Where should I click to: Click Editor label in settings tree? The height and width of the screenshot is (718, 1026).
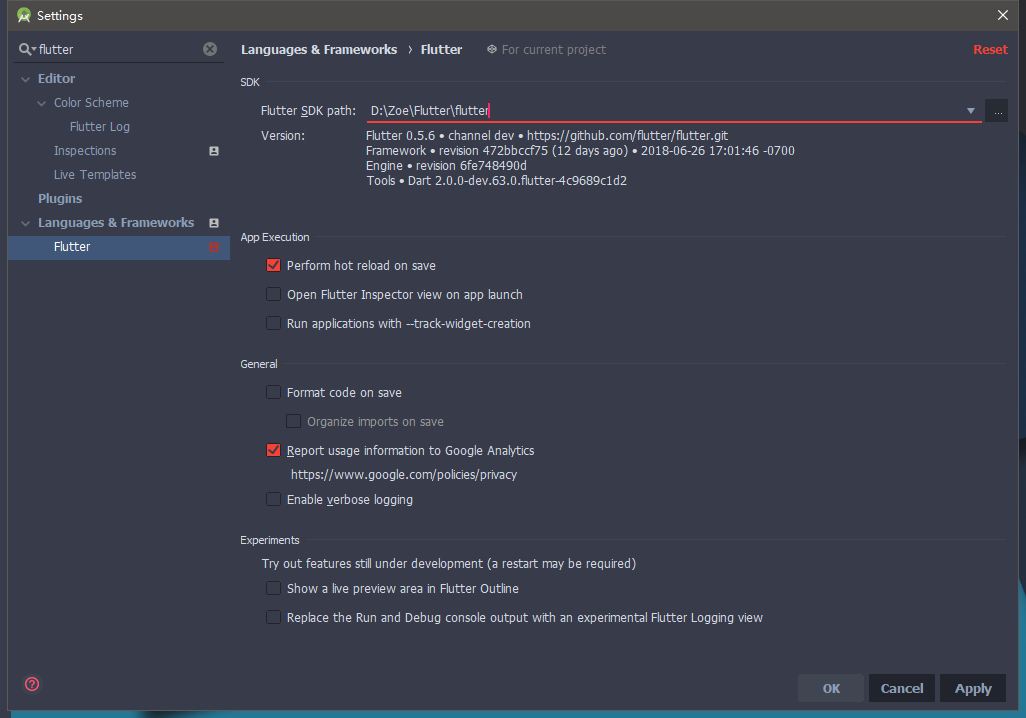click(56, 79)
